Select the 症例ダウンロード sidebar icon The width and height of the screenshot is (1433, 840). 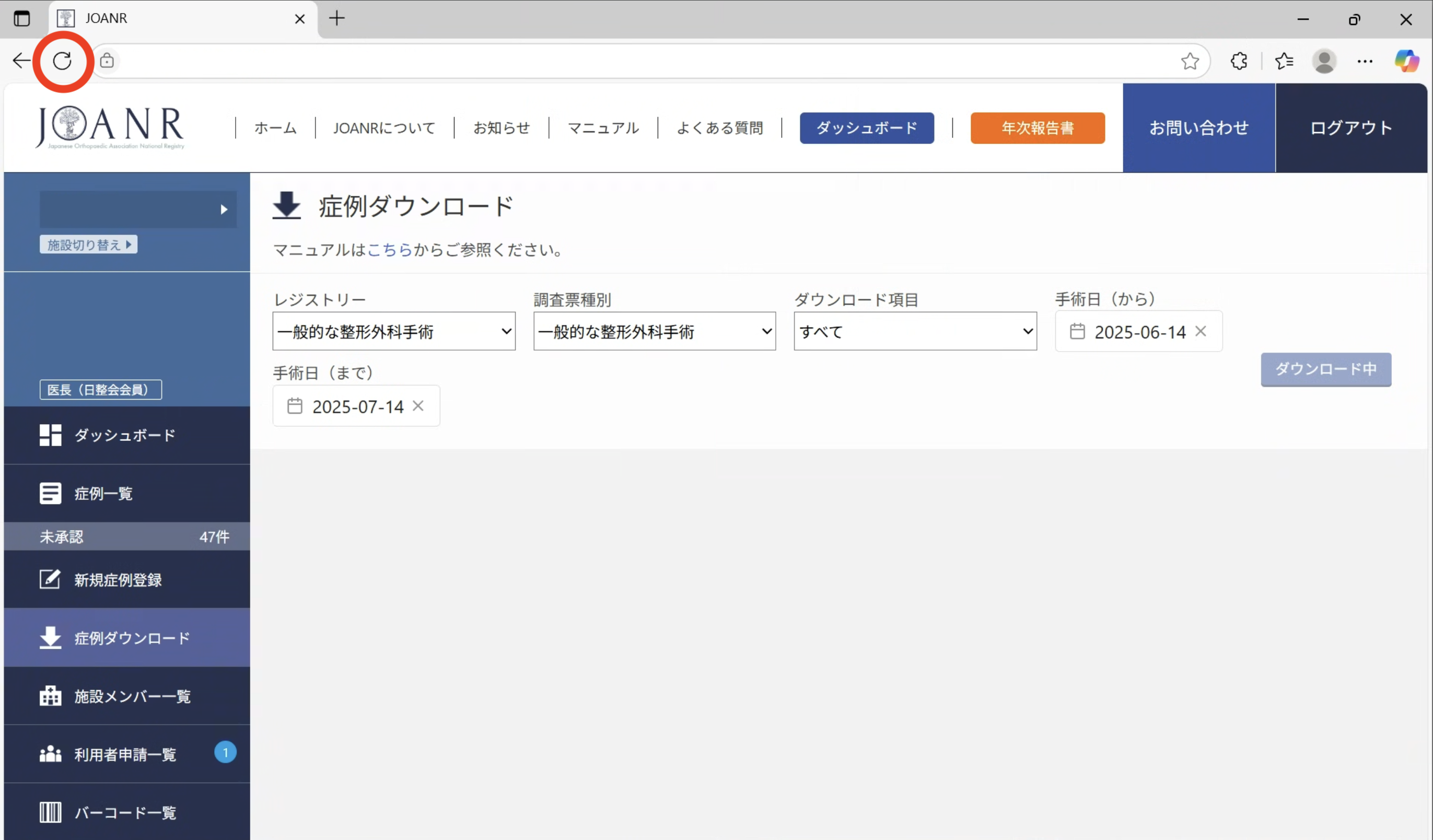tap(50, 637)
